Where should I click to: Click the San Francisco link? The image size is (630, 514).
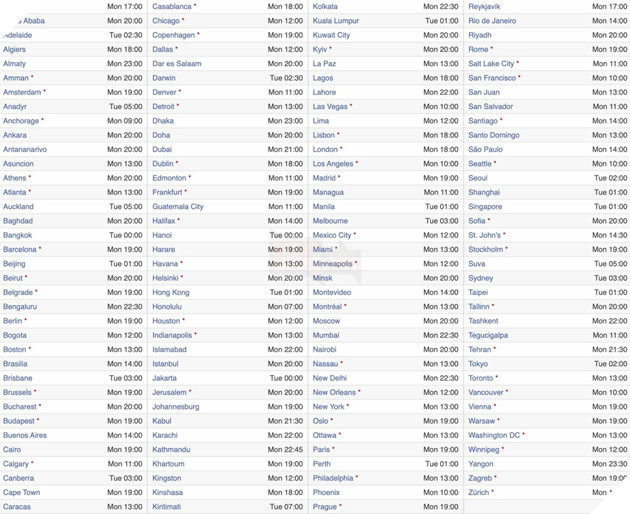click(492, 78)
